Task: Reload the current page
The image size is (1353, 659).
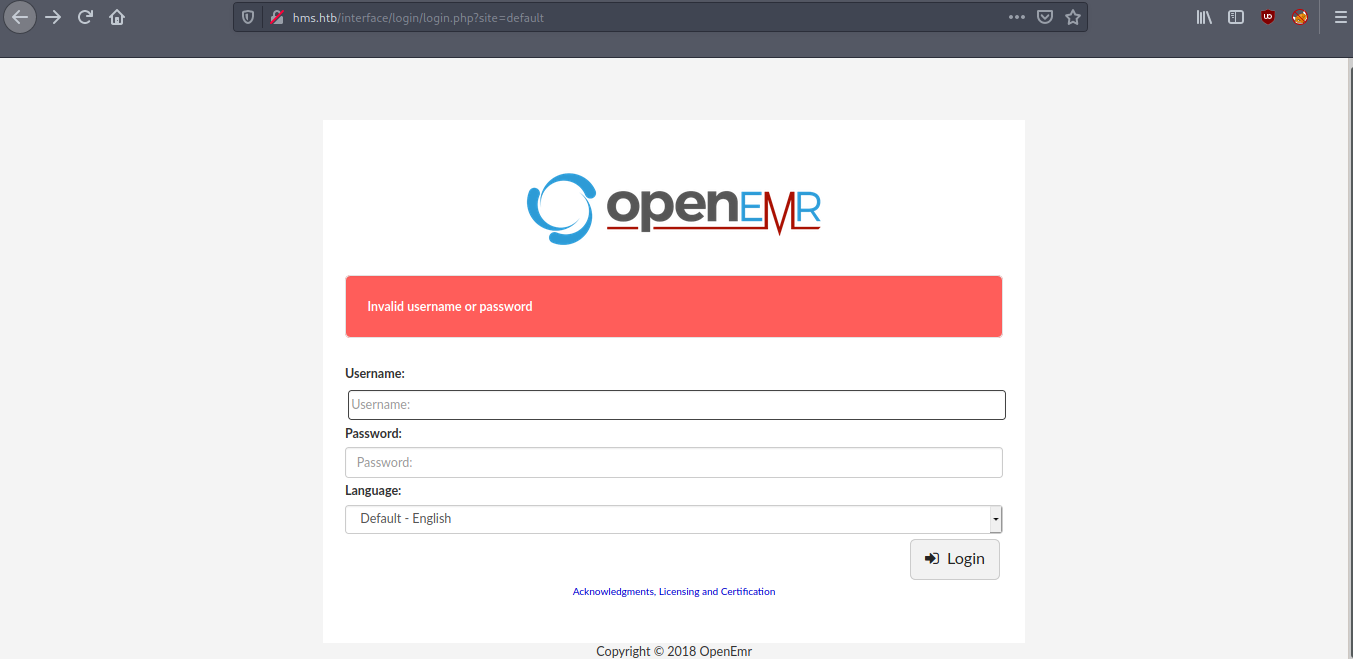Action: (85, 17)
